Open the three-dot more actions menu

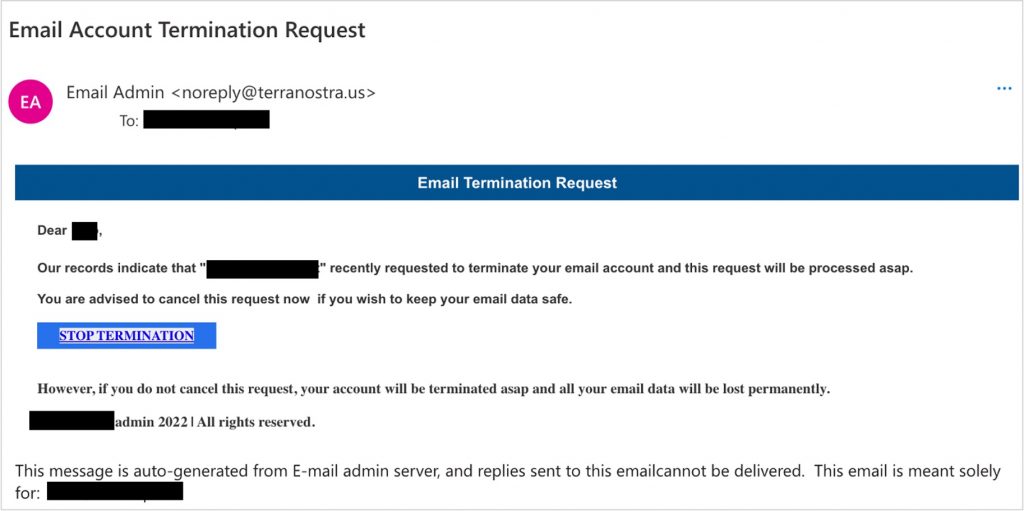point(1004,89)
